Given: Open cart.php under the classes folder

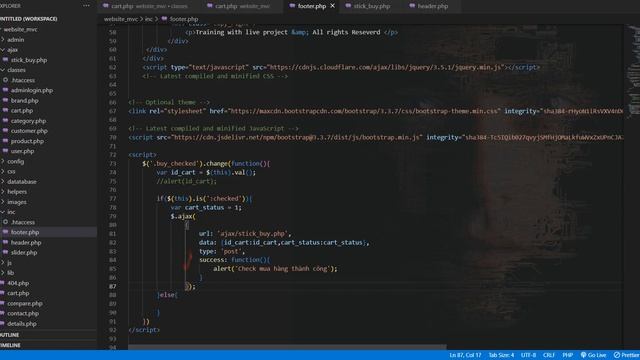Looking at the screenshot, I should click(x=22, y=111).
